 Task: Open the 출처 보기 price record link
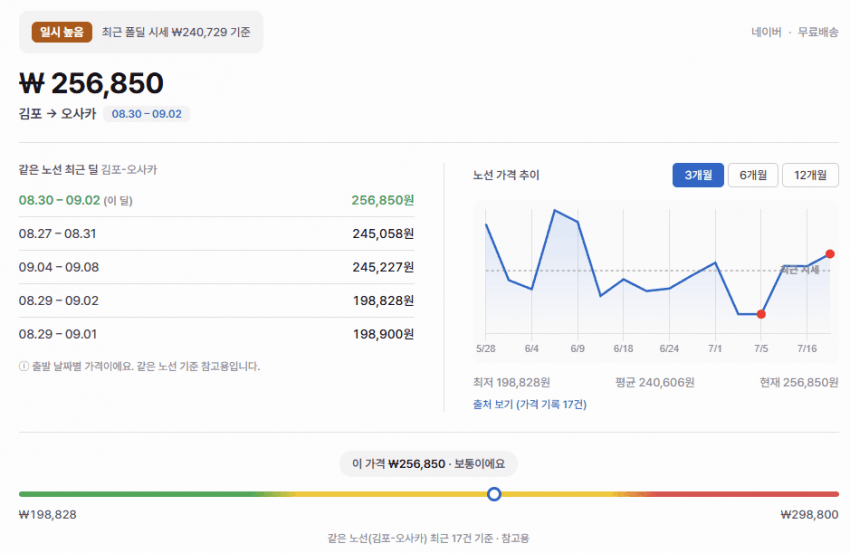(530, 404)
